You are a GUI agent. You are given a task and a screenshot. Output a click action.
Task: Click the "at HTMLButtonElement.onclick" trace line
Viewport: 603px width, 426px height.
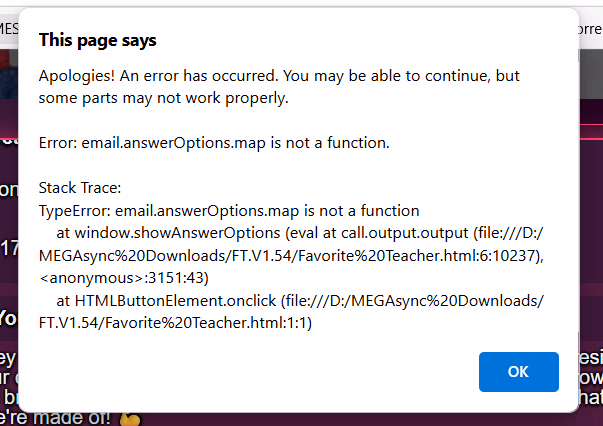300,301
